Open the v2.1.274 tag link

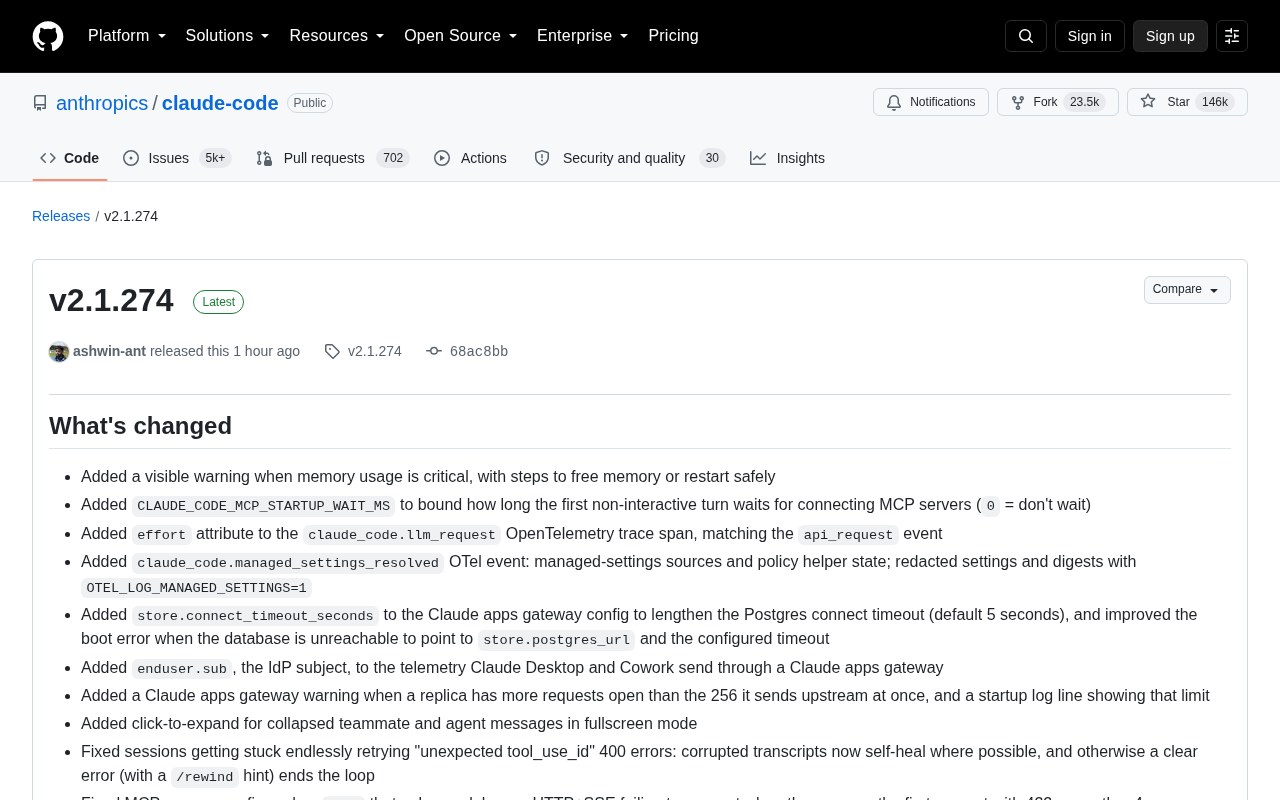click(374, 351)
